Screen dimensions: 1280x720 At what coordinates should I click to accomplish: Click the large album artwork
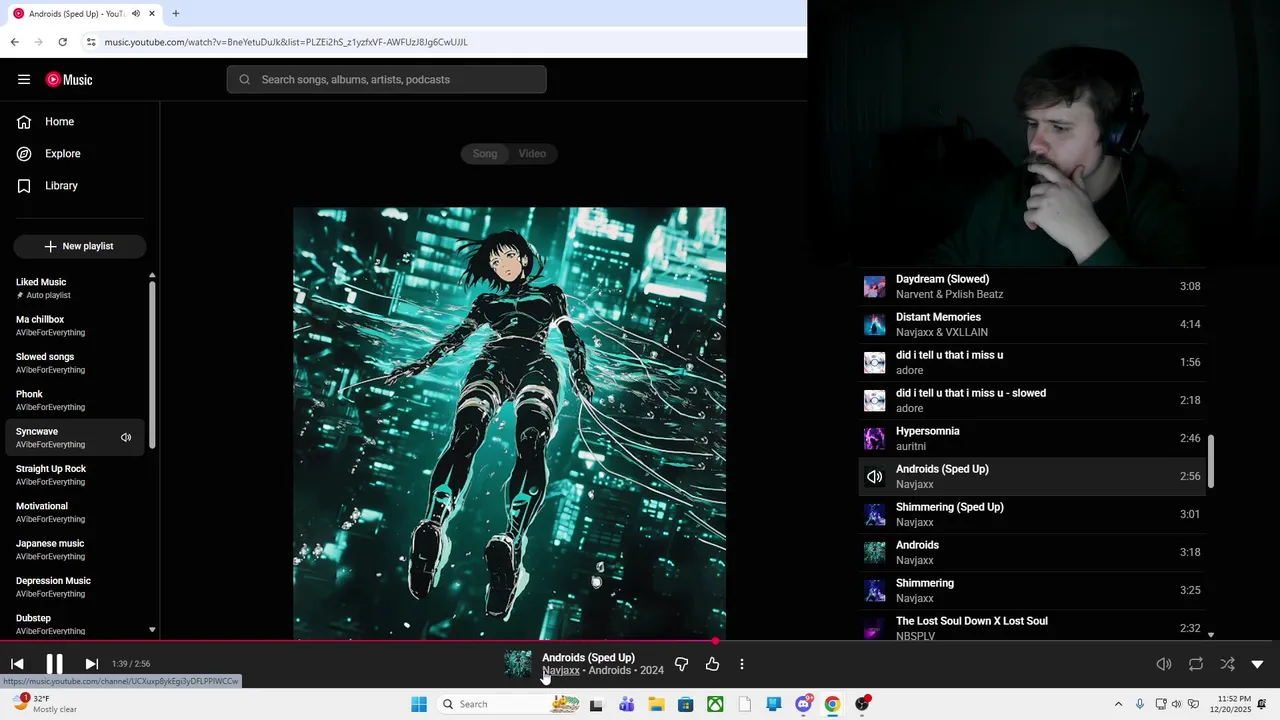(509, 423)
